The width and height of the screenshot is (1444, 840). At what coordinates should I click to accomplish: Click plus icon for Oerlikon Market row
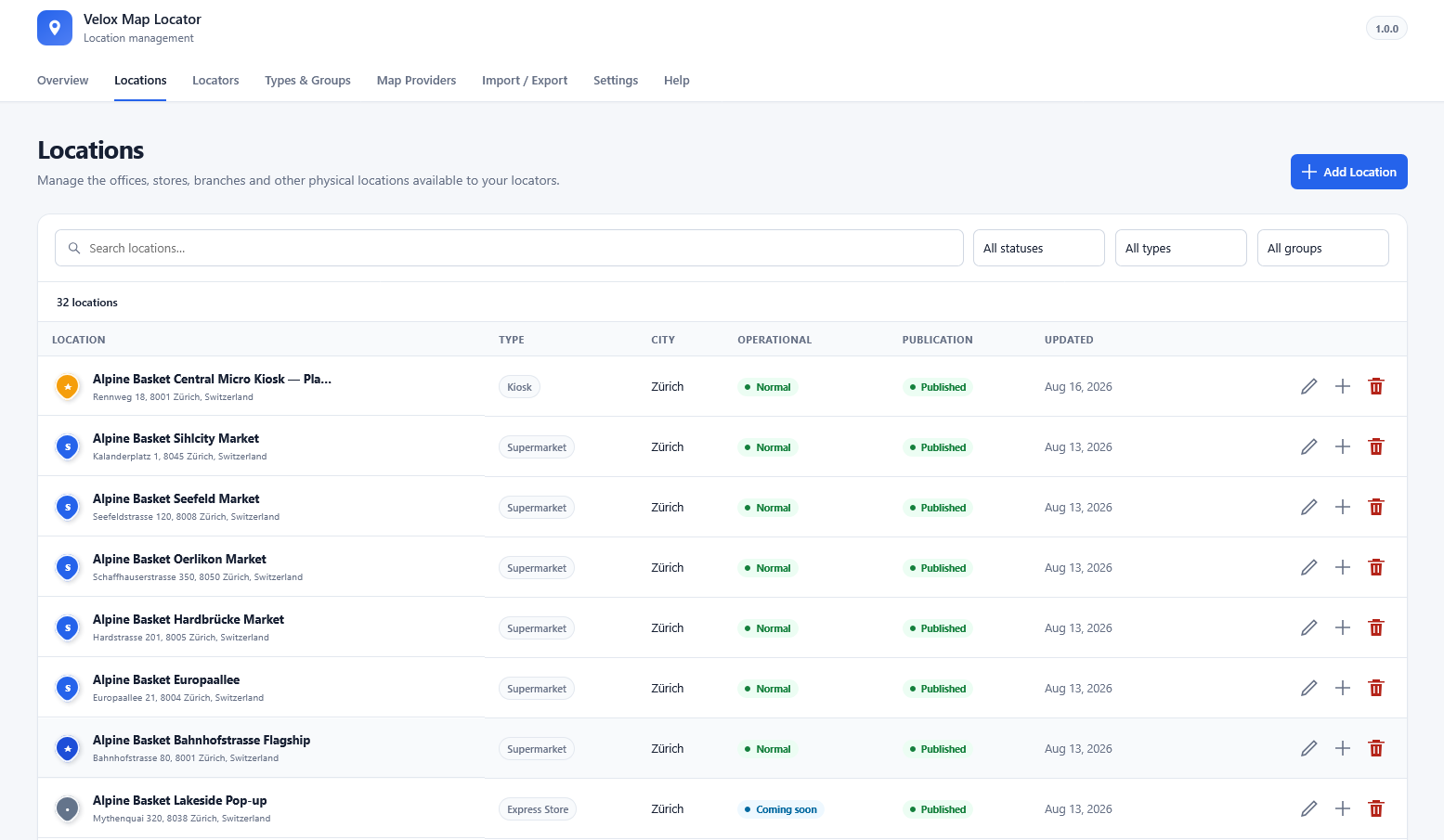pyautogui.click(x=1343, y=567)
